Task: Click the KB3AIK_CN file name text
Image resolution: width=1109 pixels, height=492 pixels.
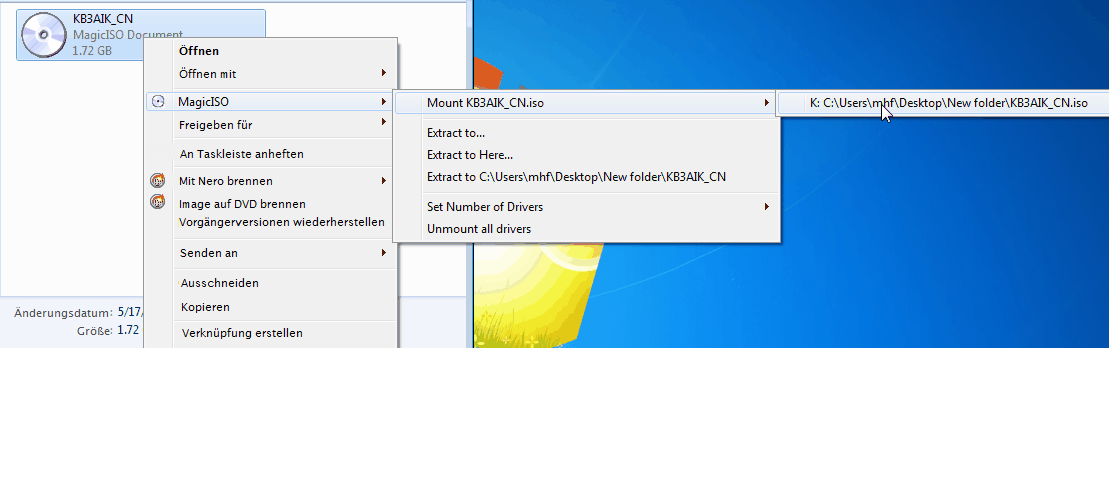Action: point(103,19)
